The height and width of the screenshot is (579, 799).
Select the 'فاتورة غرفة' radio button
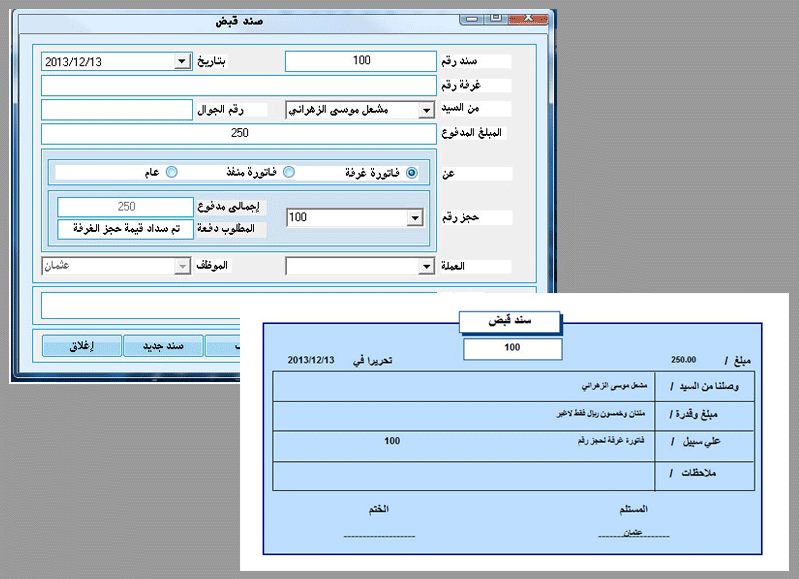(412, 173)
